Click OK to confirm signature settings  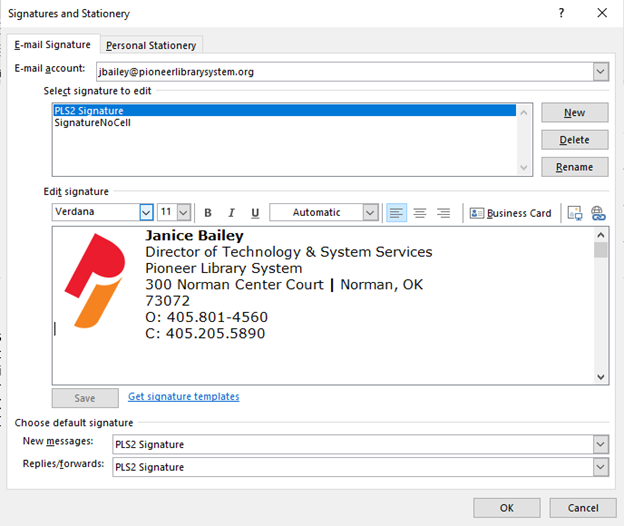tap(507, 508)
